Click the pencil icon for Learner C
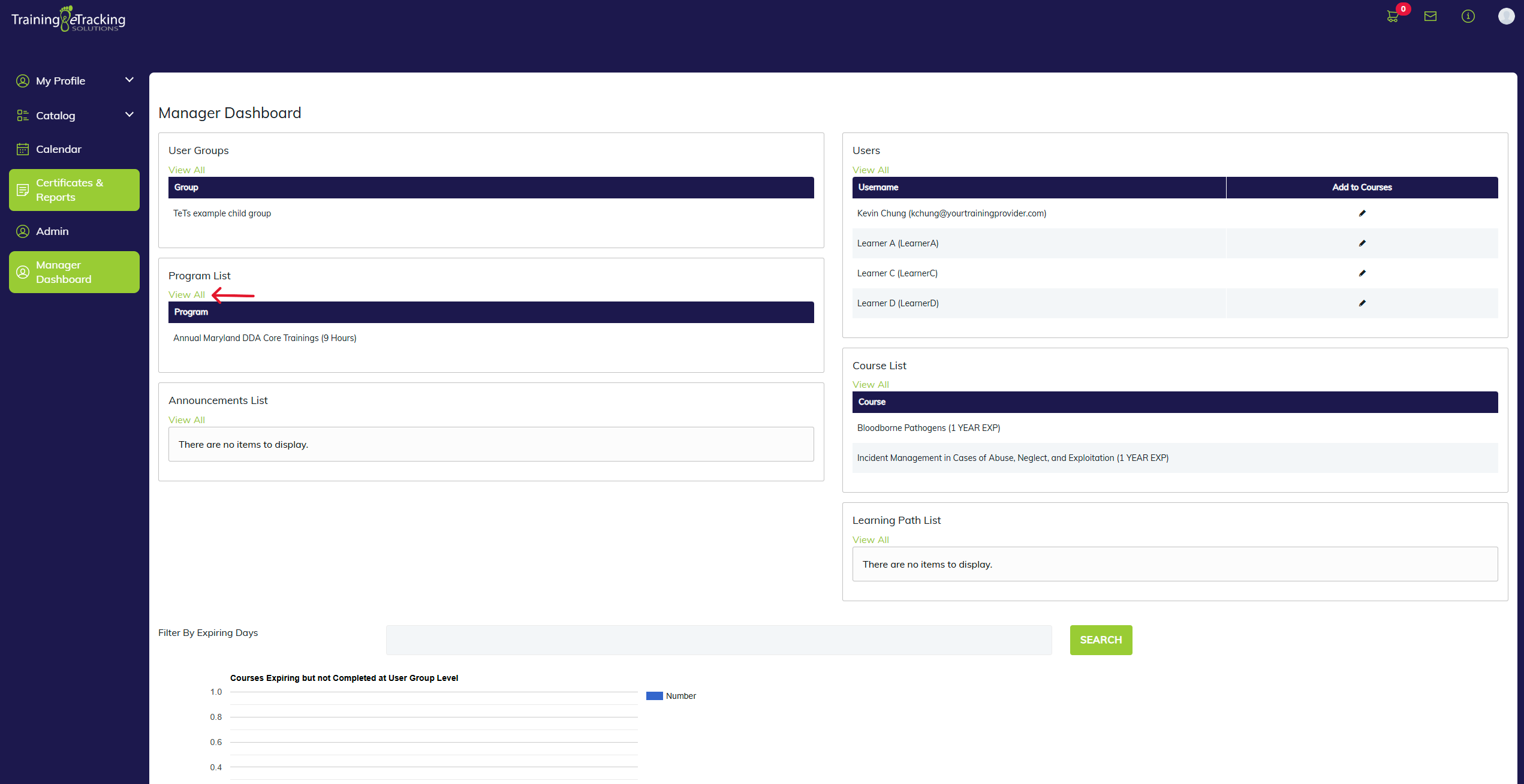 pyautogui.click(x=1362, y=273)
